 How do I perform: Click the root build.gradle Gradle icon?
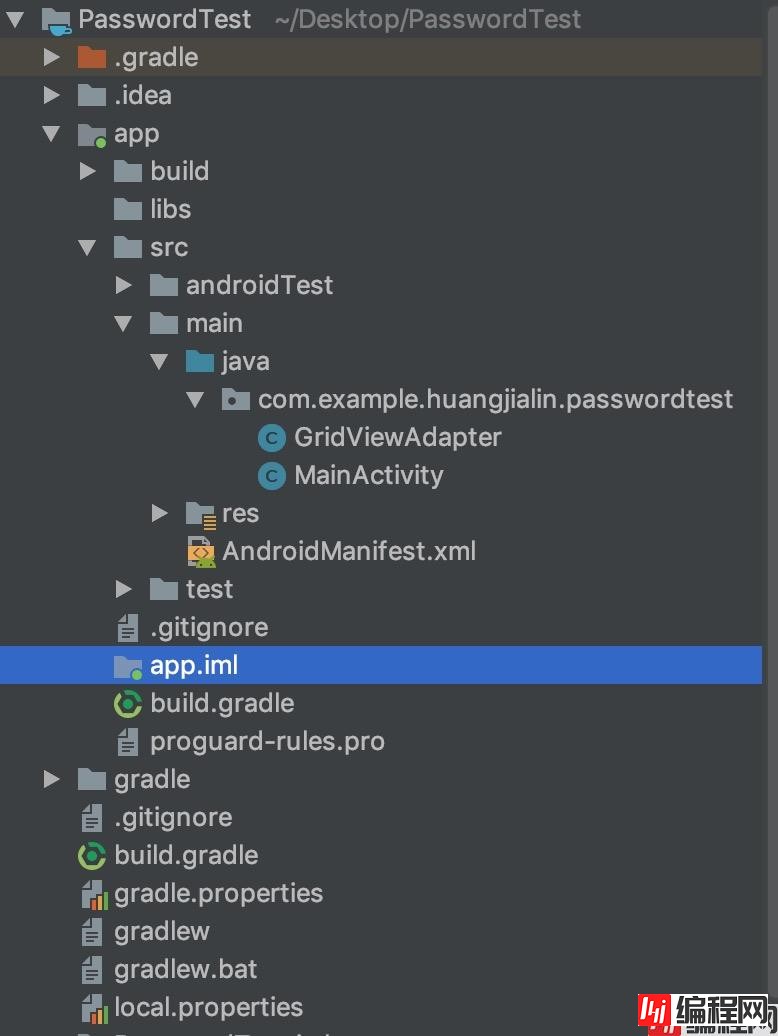tap(92, 856)
